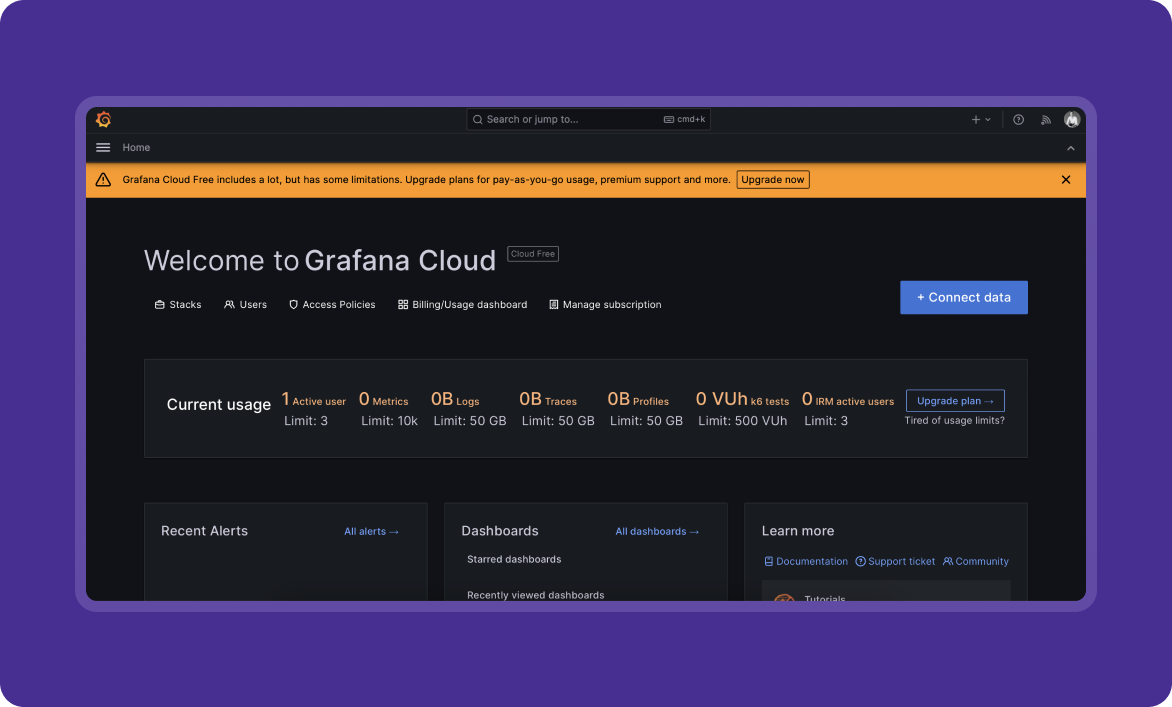The height and width of the screenshot is (707, 1172).
Task: Click the user profile avatar
Action: coord(1072,120)
